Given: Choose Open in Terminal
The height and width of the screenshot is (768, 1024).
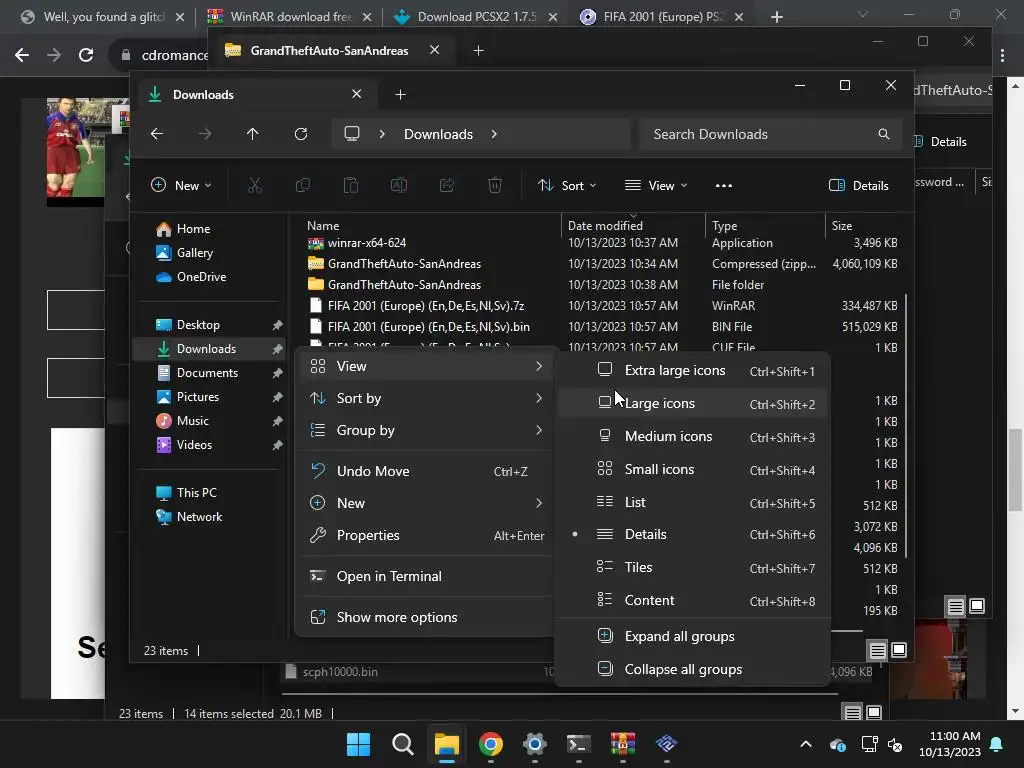Looking at the screenshot, I should click(427, 576).
